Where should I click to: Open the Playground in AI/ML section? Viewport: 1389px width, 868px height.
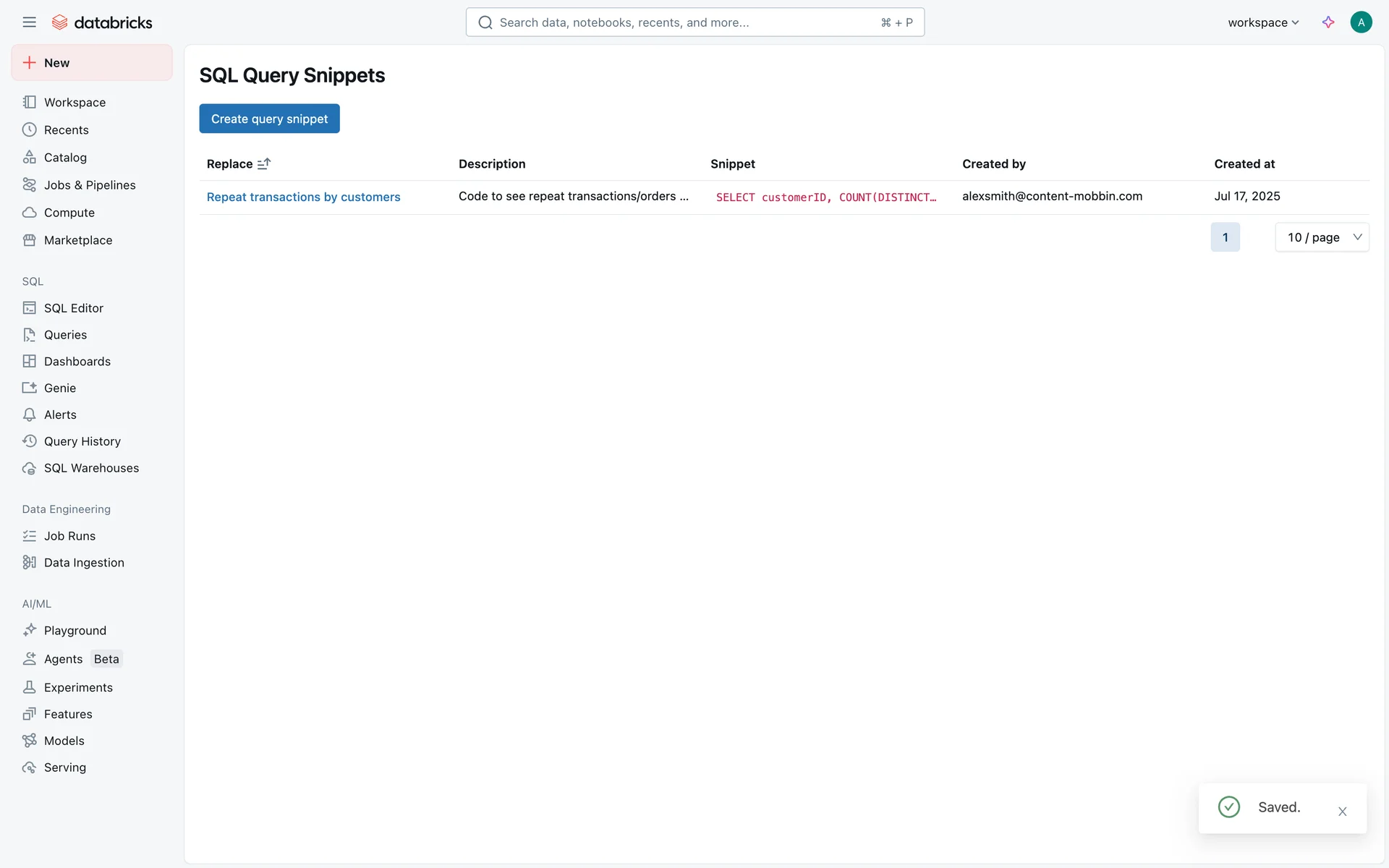pos(75,631)
